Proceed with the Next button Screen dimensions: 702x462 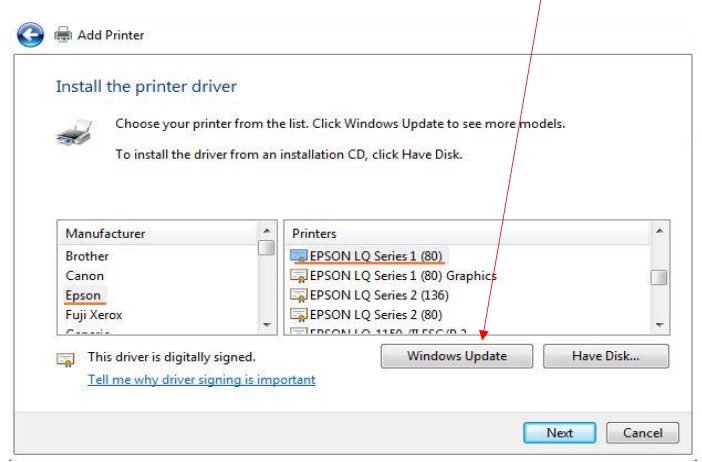click(559, 433)
